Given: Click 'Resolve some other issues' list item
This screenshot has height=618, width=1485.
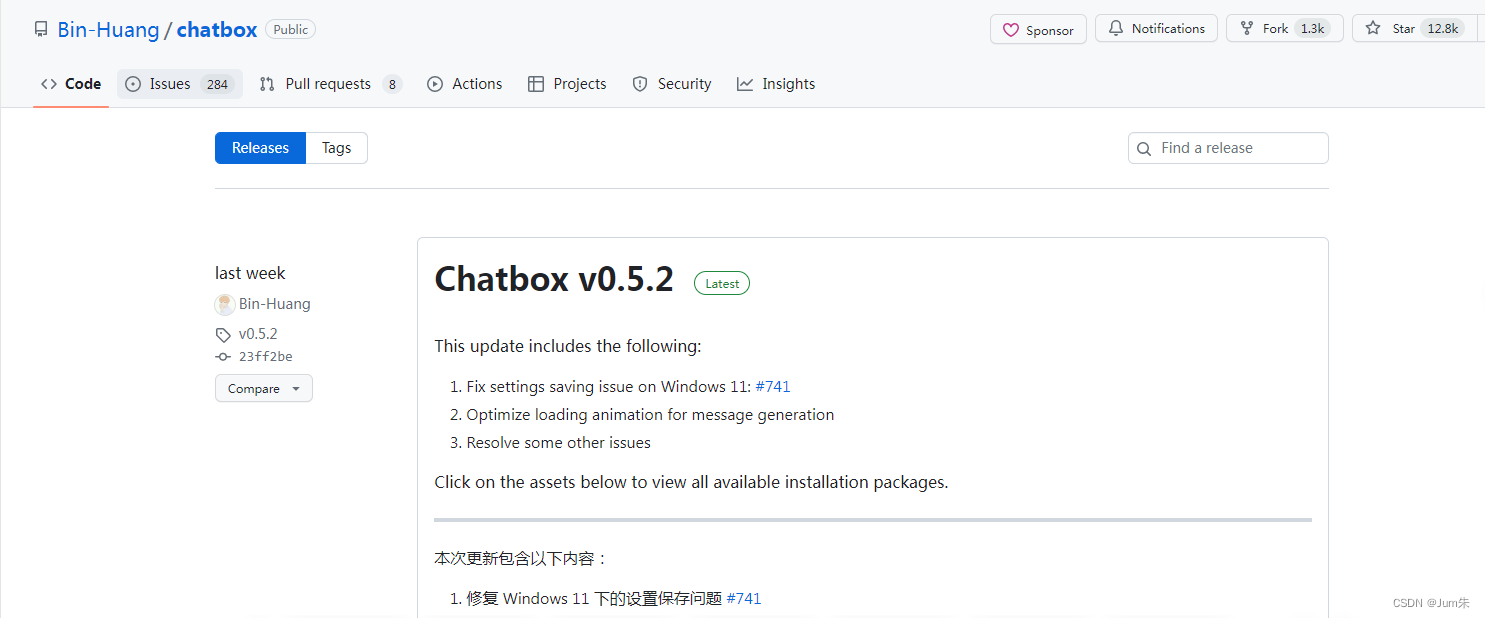Looking at the screenshot, I should [558, 442].
